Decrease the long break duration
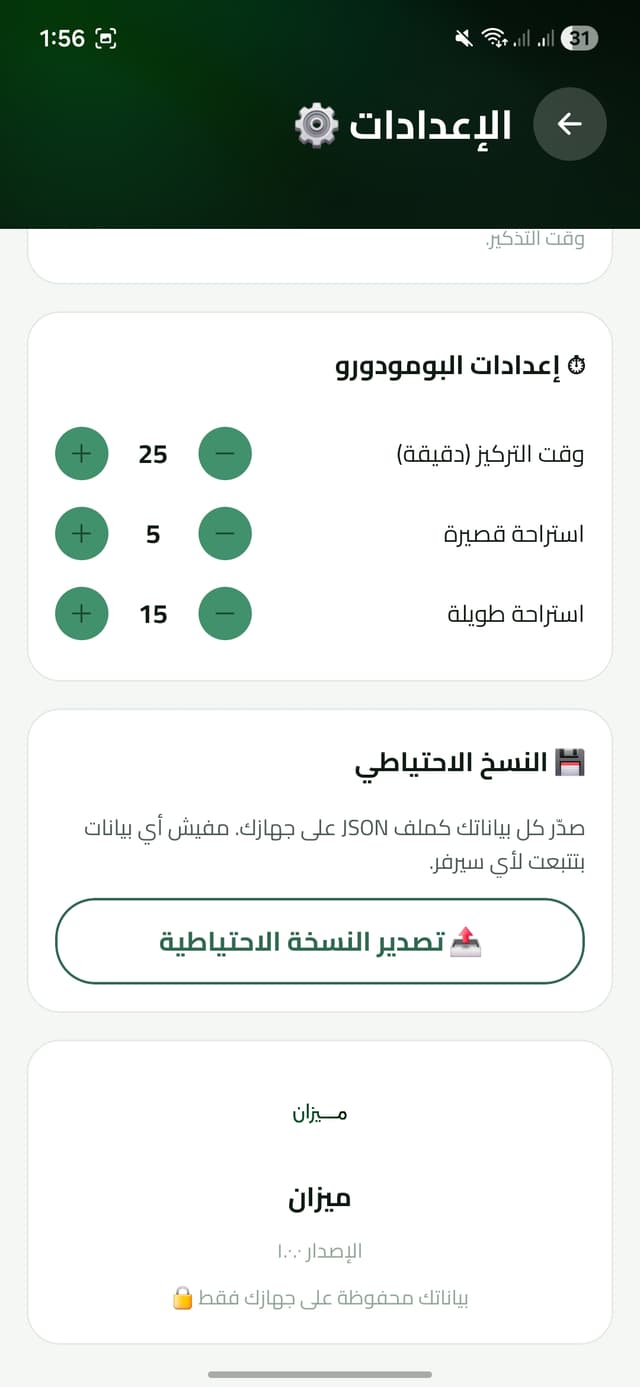This screenshot has width=640, height=1387. 225,613
